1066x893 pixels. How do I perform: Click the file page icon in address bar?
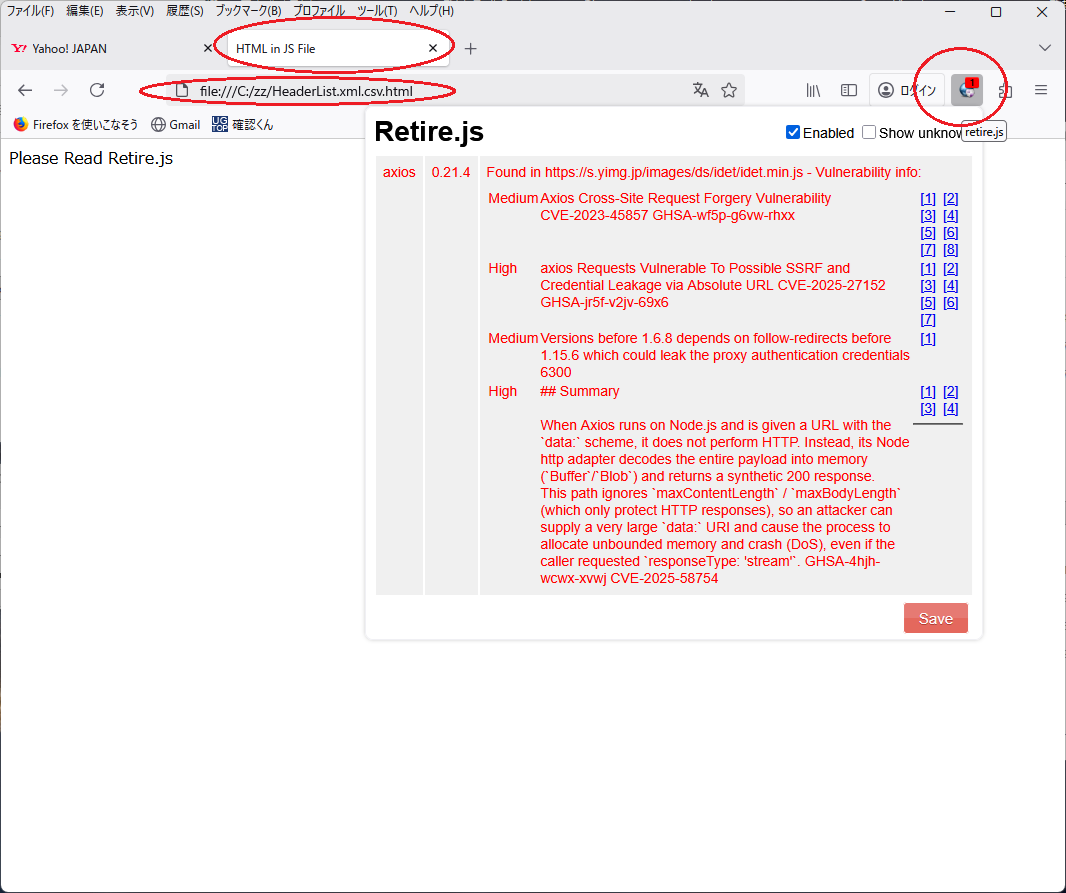tap(182, 90)
